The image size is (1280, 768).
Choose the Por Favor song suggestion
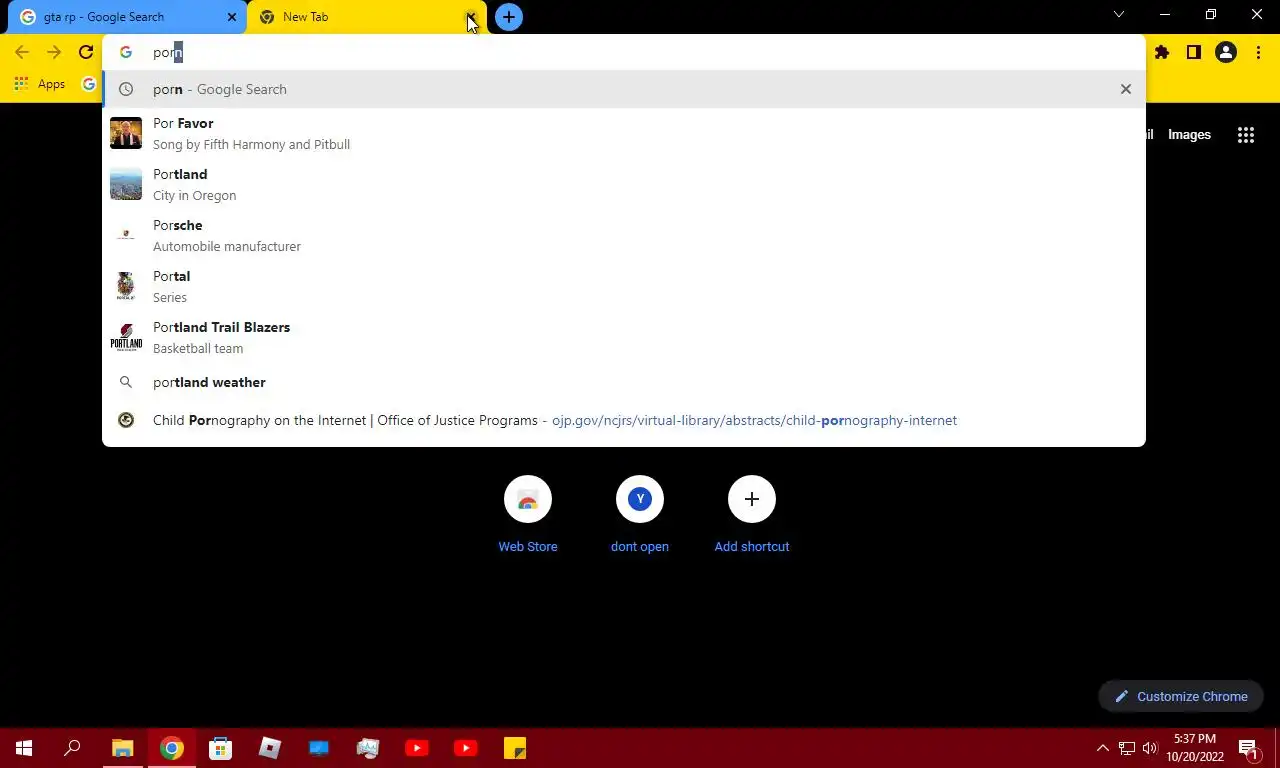click(x=624, y=133)
